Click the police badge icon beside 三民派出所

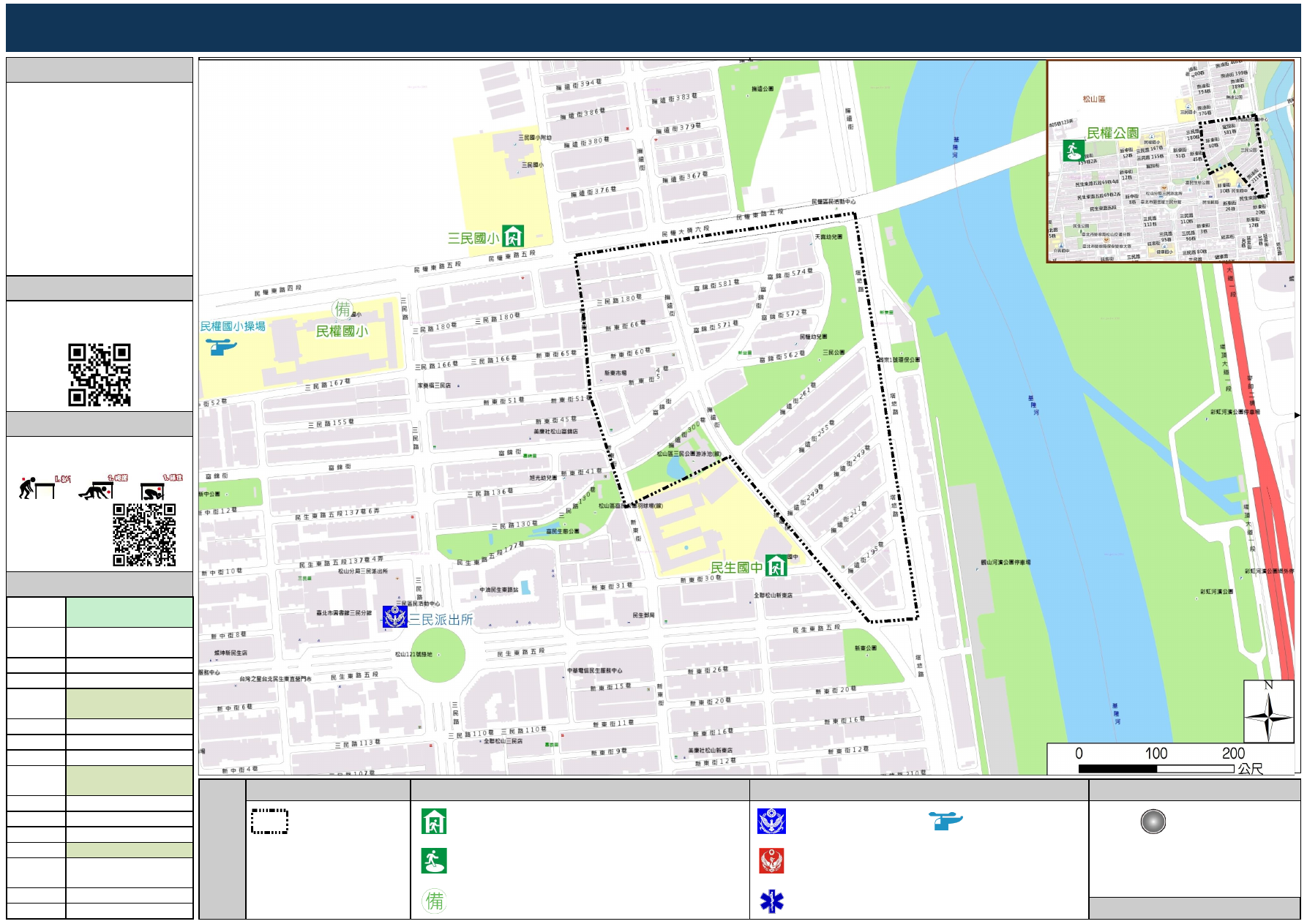pyautogui.click(x=395, y=617)
